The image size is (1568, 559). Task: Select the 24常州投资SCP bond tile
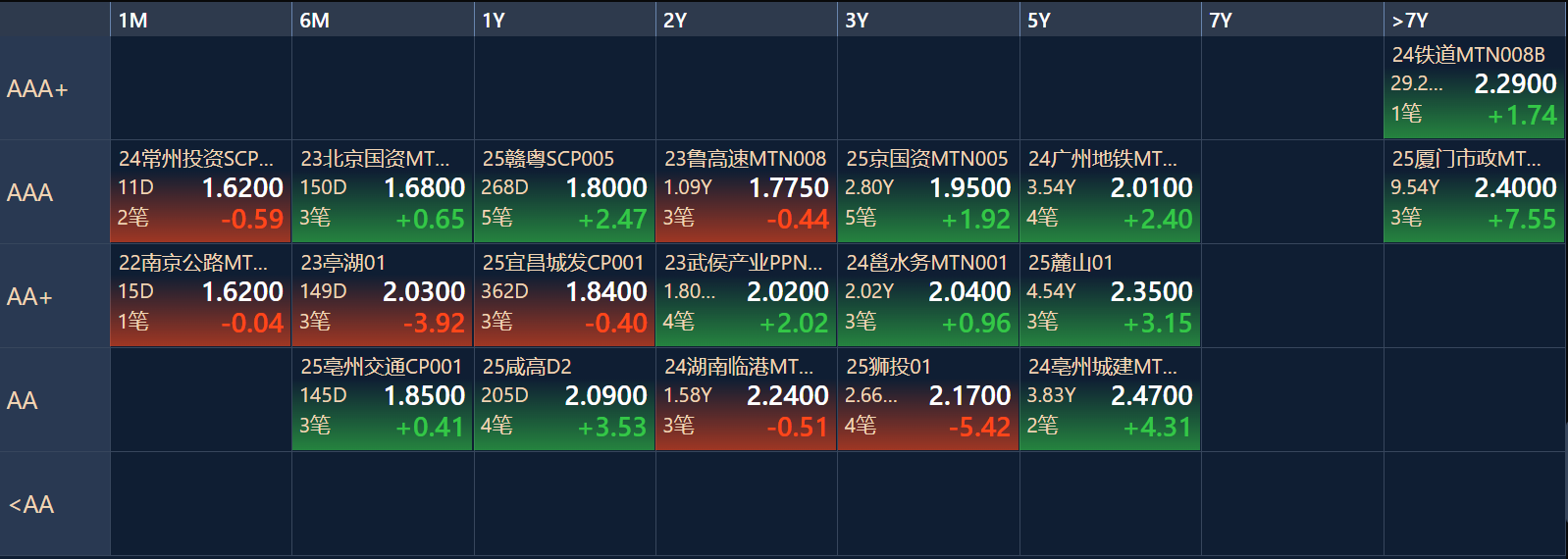(200, 191)
